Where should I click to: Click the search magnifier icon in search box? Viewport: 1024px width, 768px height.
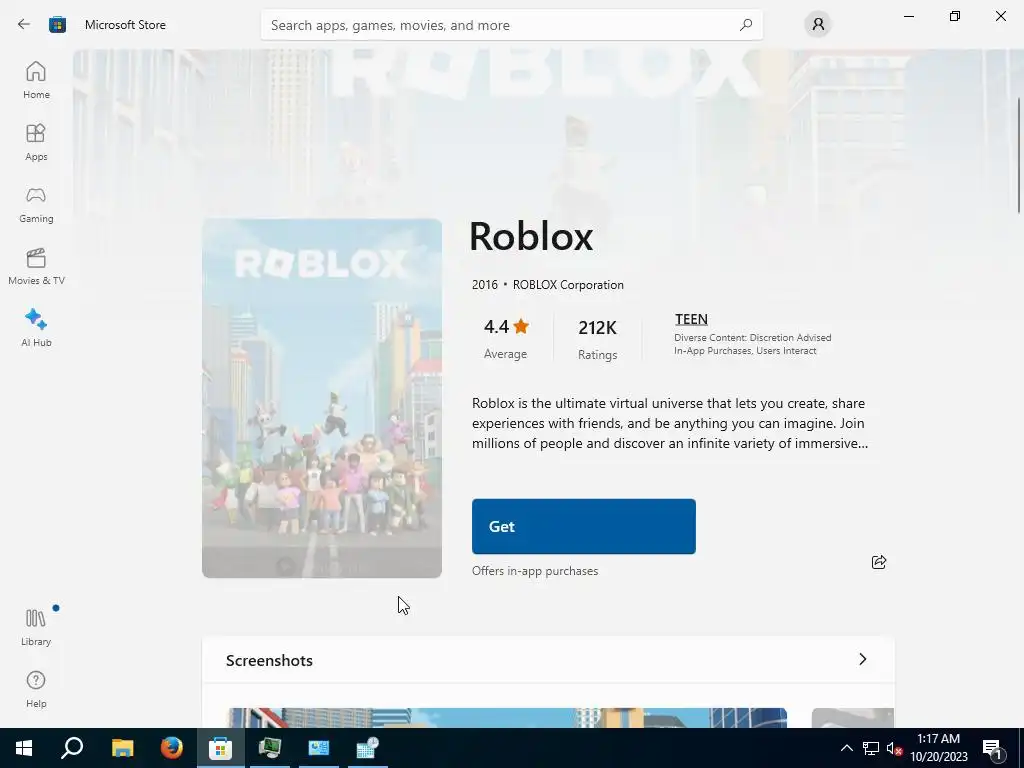[x=746, y=25]
